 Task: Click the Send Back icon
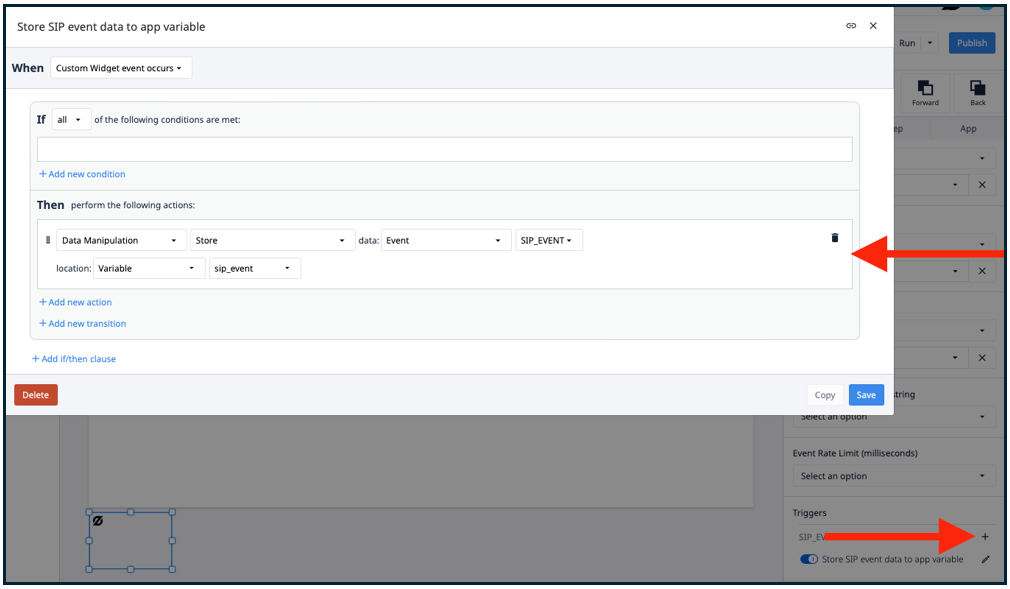point(977,91)
